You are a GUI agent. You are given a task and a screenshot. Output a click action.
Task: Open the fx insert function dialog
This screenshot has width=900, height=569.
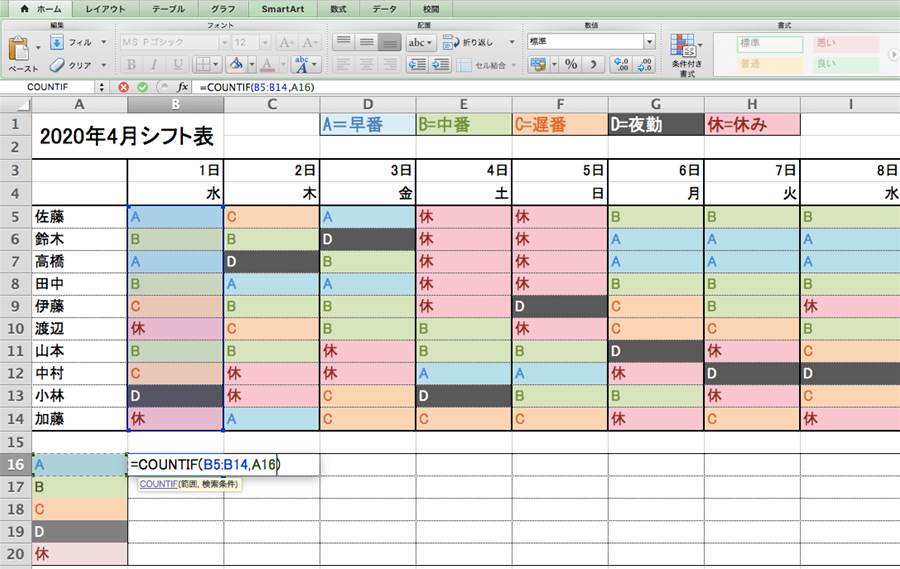pos(183,87)
